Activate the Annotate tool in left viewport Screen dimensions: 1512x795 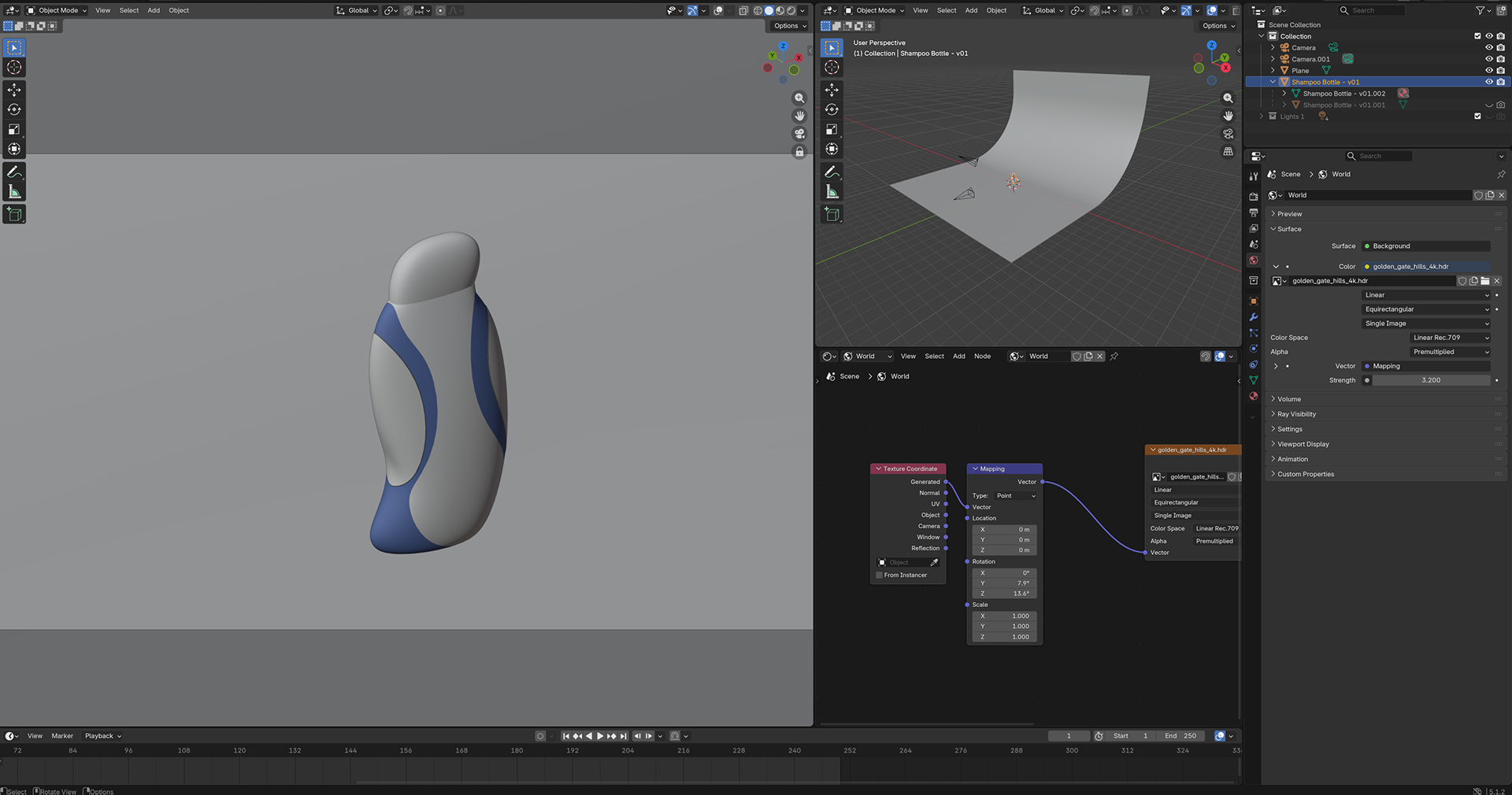point(14,172)
